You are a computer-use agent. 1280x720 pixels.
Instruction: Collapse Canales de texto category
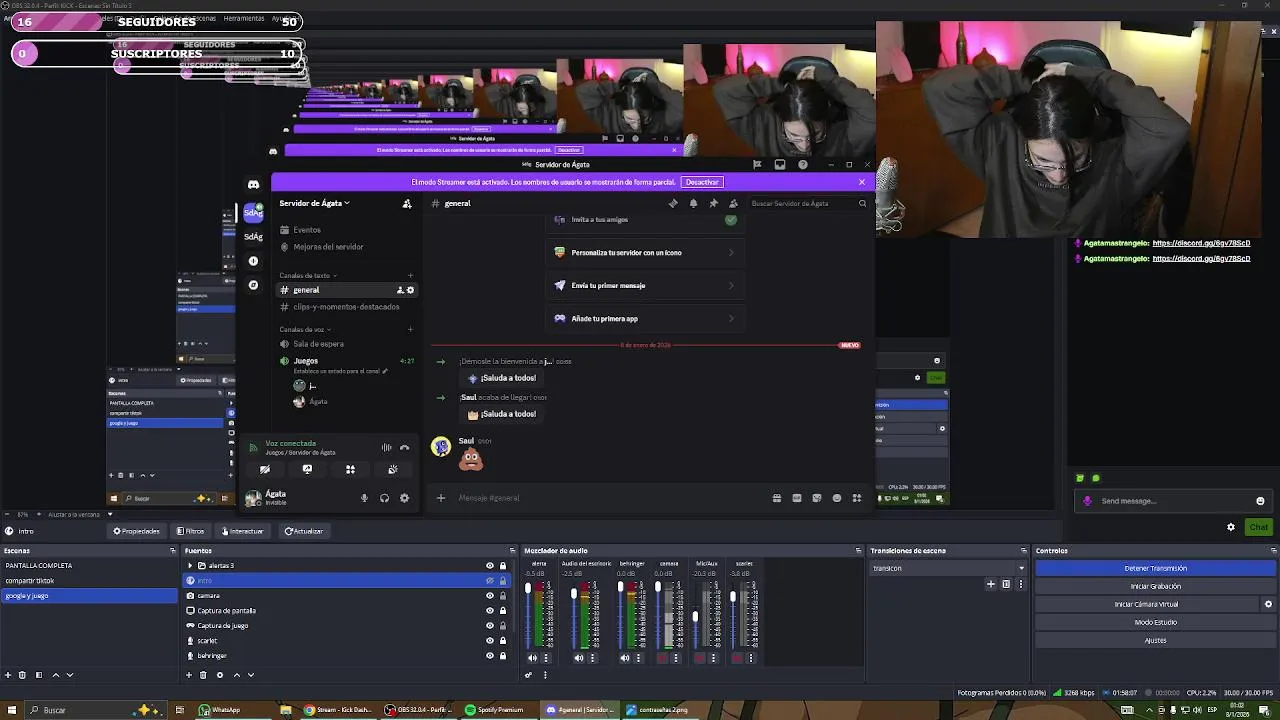pyautogui.click(x=308, y=275)
